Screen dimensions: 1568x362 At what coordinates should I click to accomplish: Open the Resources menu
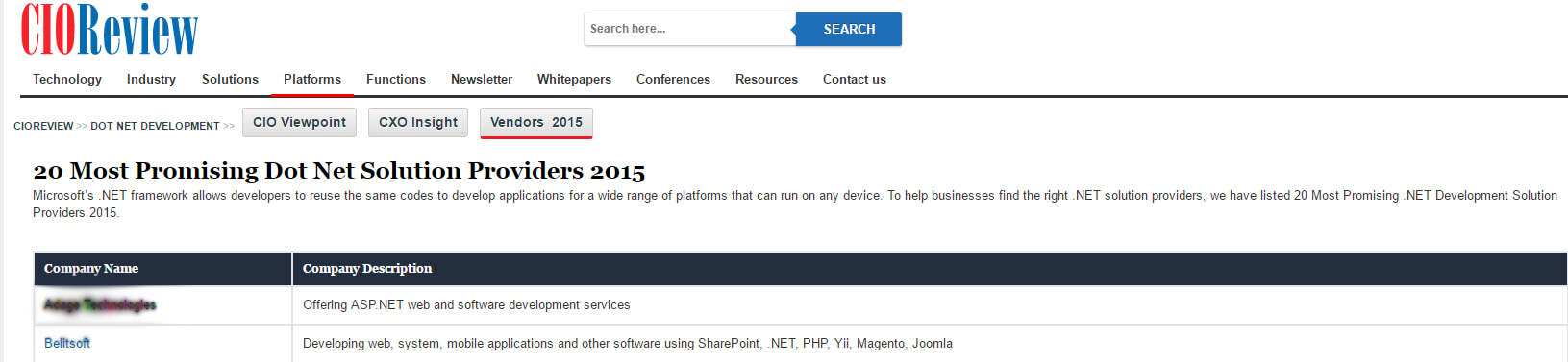[766, 80]
